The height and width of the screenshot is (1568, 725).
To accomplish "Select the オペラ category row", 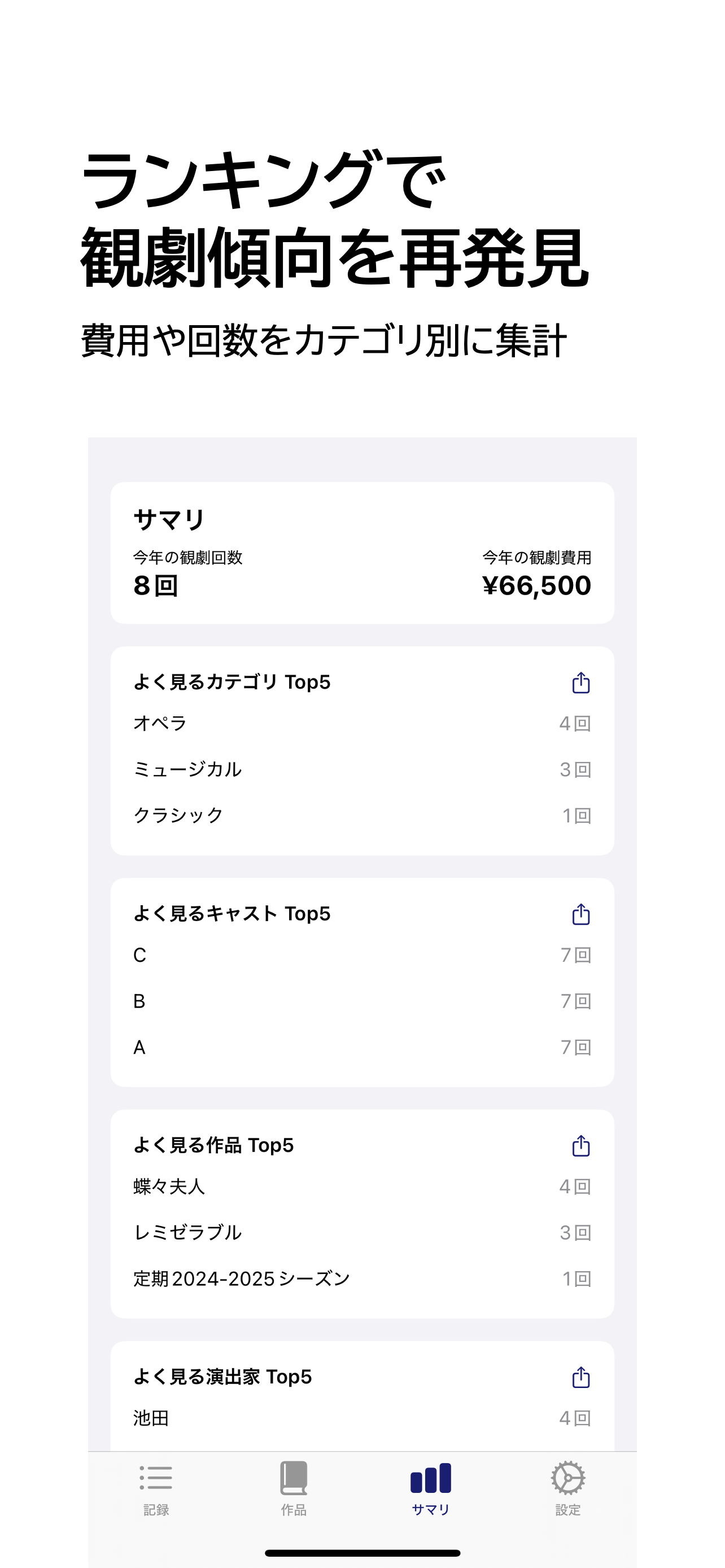I will [x=361, y=723].
